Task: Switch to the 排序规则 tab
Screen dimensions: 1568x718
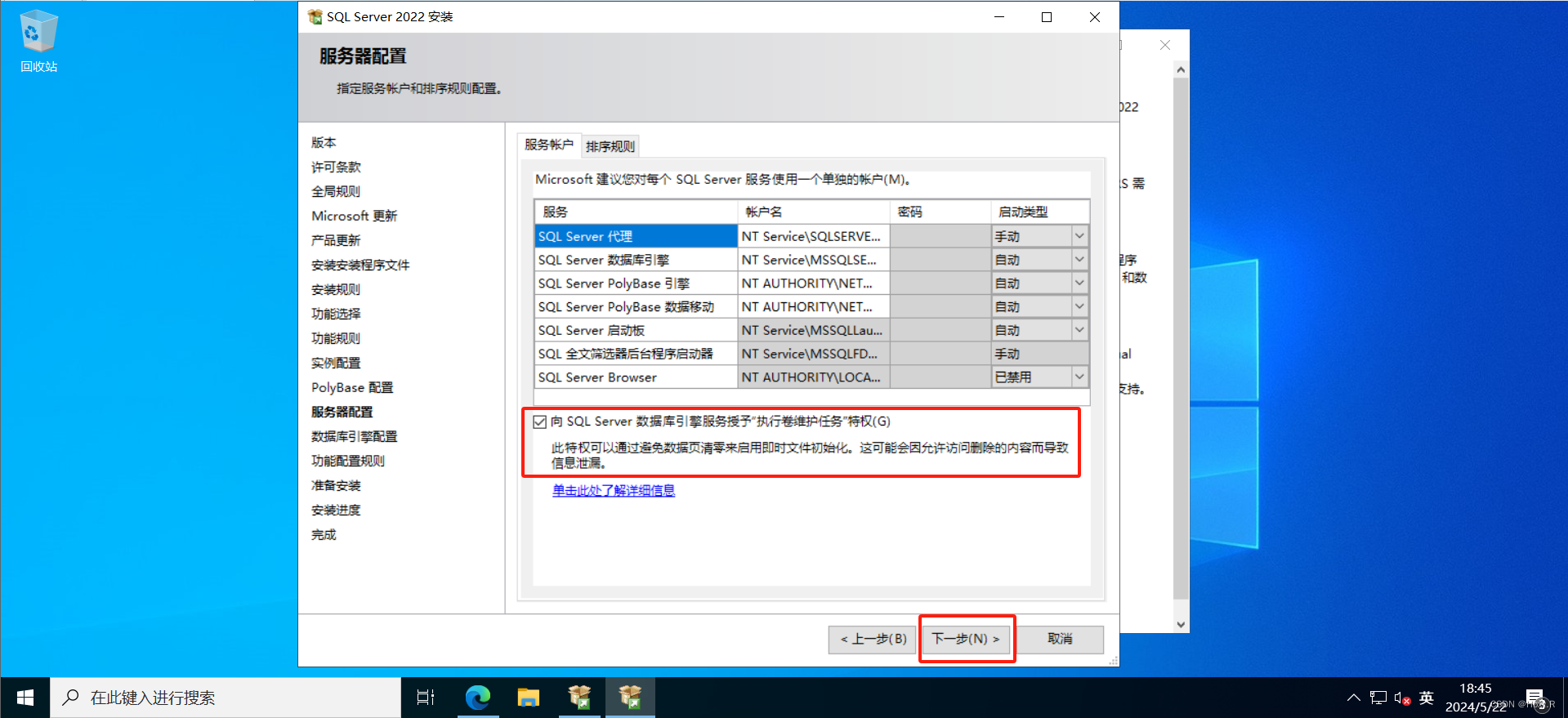Action: (x=610, y=146)
